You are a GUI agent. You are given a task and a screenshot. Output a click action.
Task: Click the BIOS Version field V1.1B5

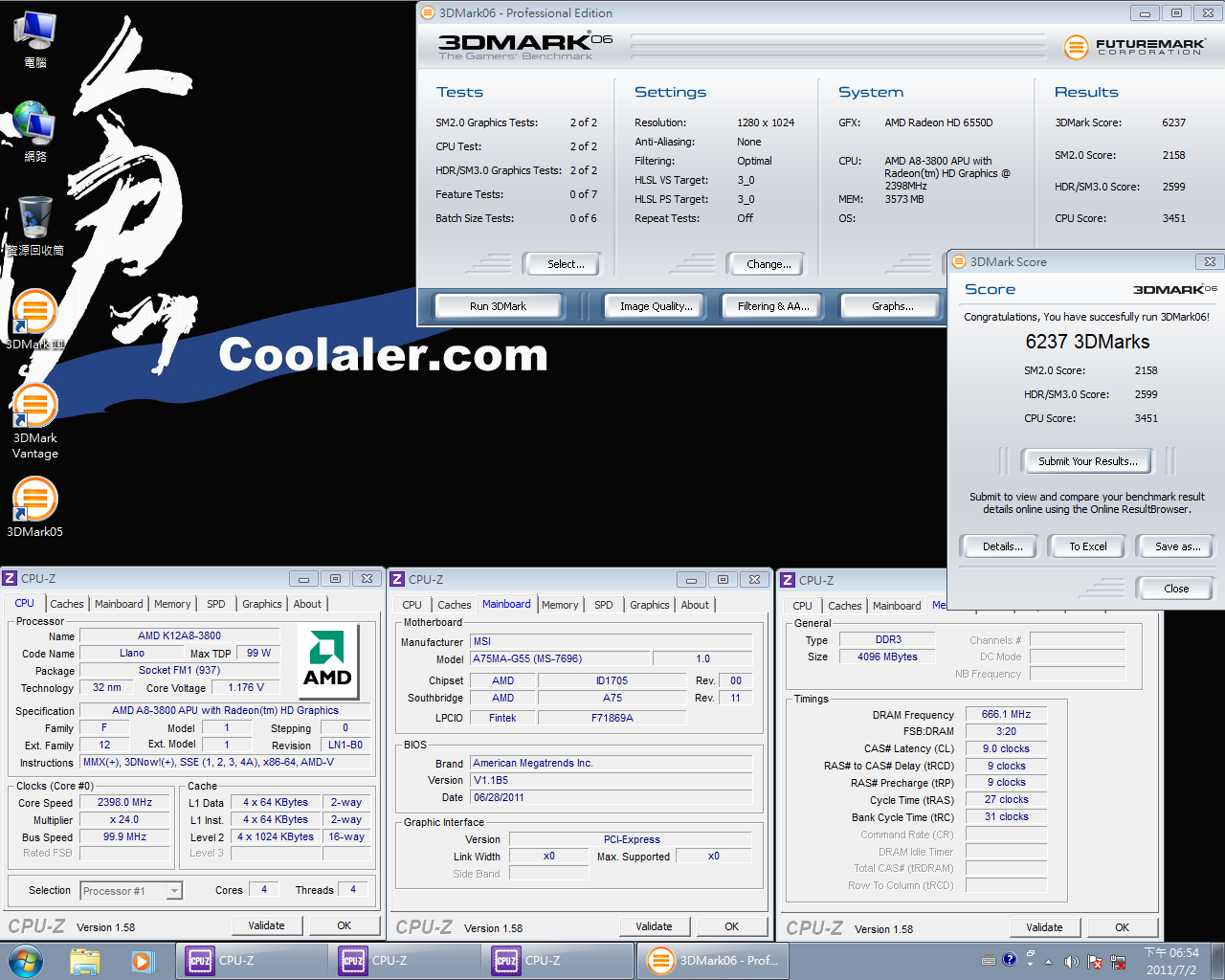point(612,780)
